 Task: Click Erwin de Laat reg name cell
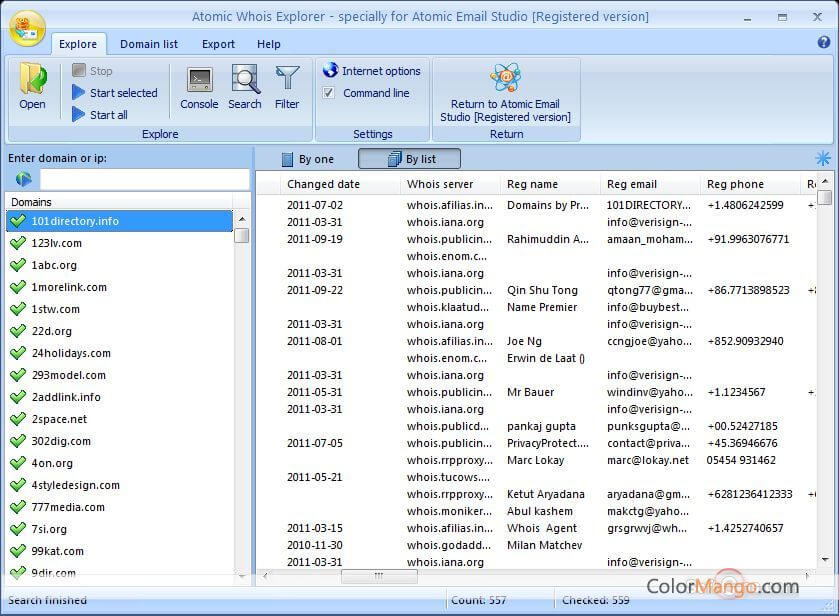click(546, 358)
